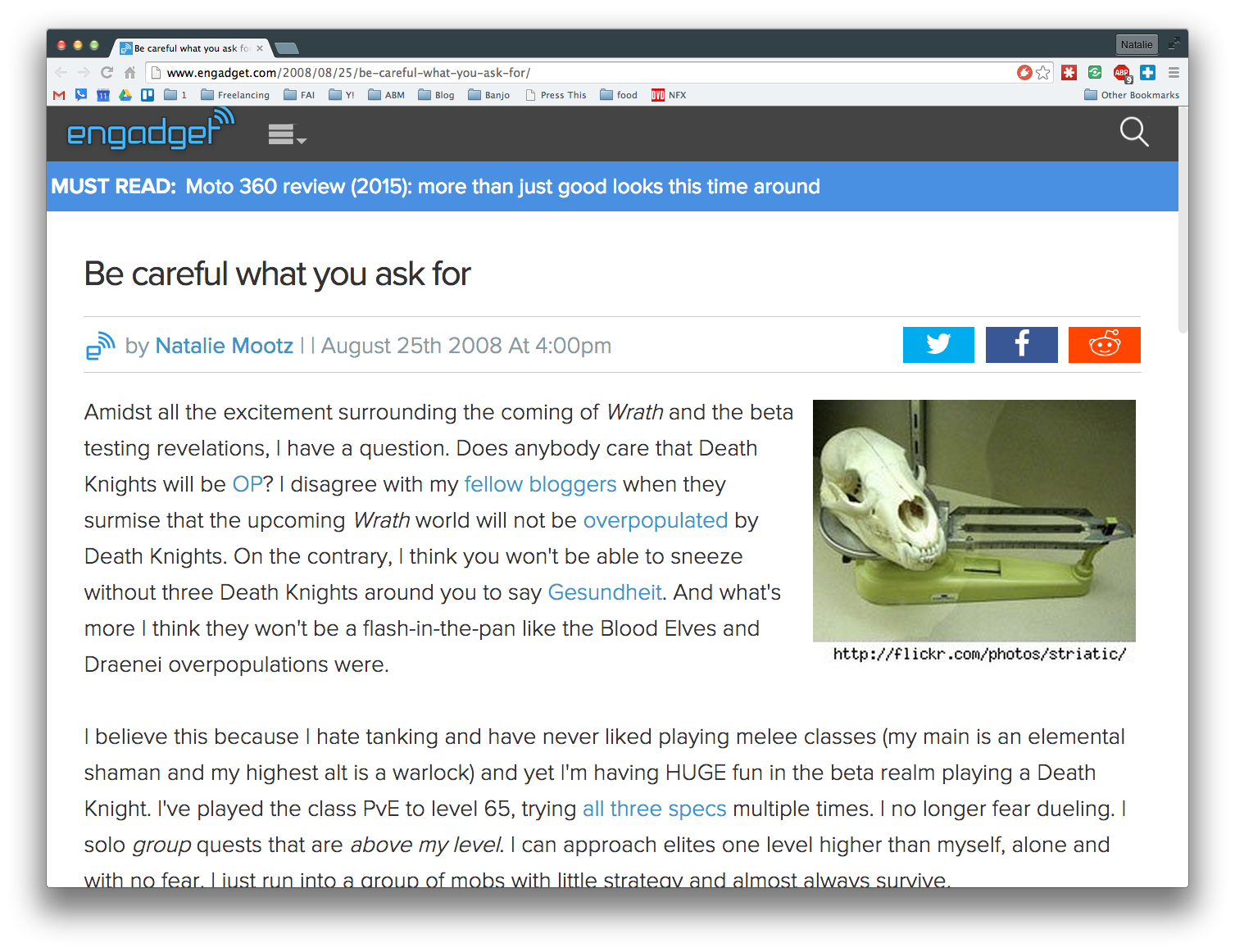Screen dimensions: 1235x952
Task: Toggle the bookmark star for this page
Action: (x=1042, y=73)
